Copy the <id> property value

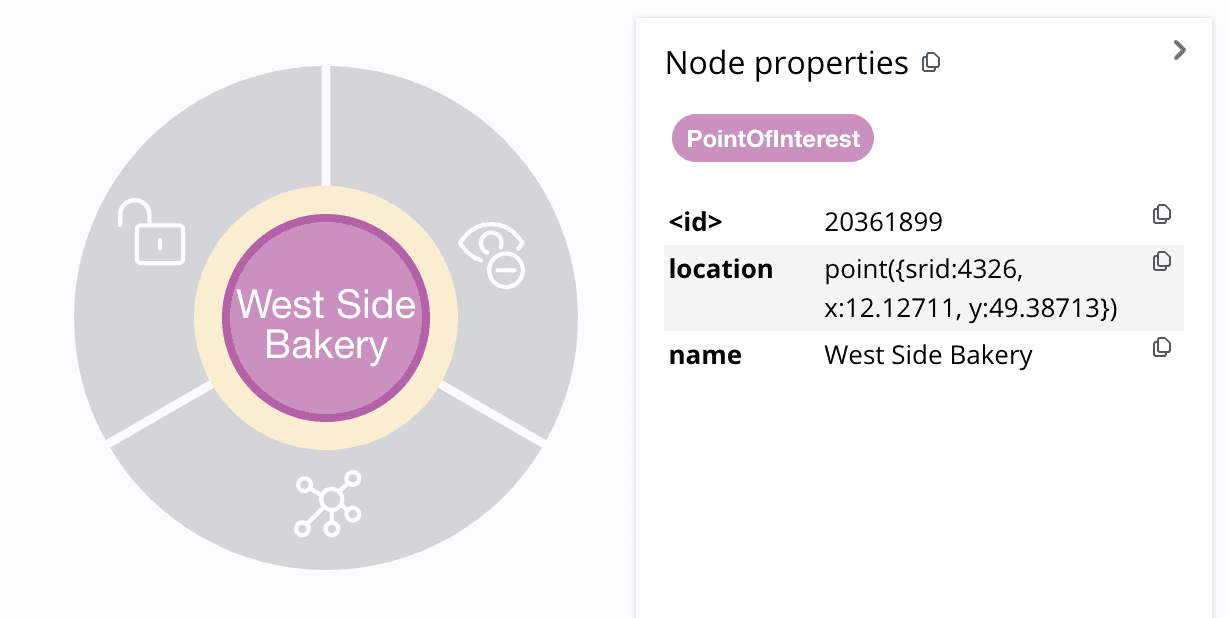(x=1162, y=215)
